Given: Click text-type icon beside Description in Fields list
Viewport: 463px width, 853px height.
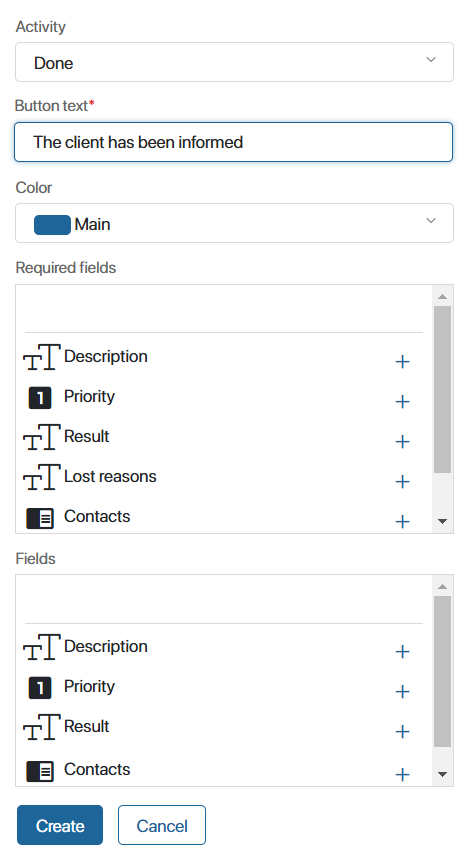Looking at the screenshot, I should click(41, 647).
